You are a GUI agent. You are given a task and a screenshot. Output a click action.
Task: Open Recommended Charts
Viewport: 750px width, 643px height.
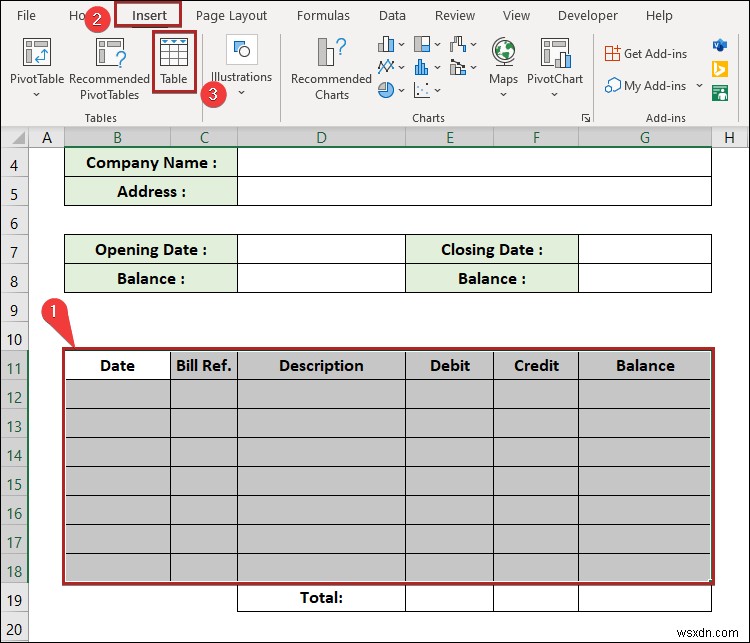[x=331, y=69]
